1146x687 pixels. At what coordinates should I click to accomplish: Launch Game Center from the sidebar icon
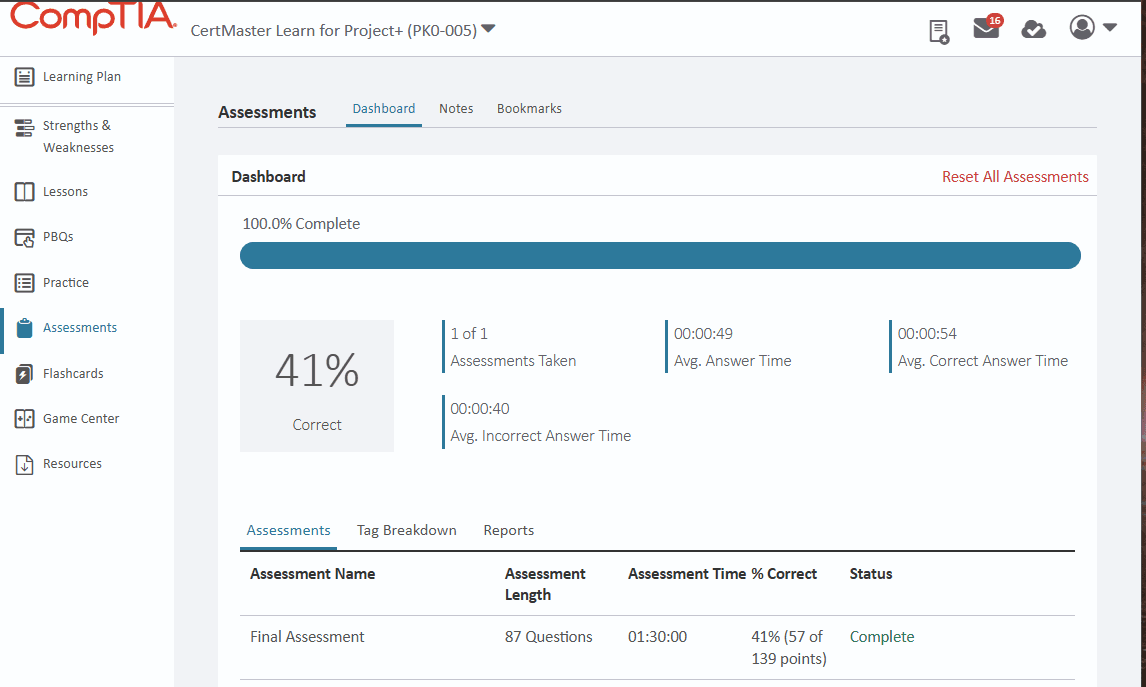22,418
